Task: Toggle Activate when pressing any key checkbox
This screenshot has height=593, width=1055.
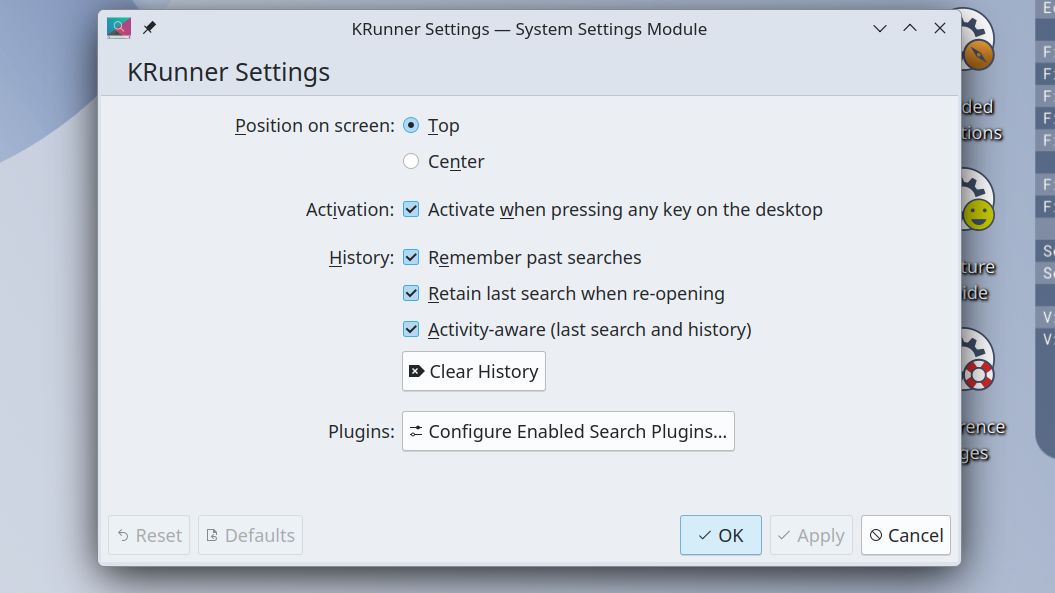Action: pos(411,209)
